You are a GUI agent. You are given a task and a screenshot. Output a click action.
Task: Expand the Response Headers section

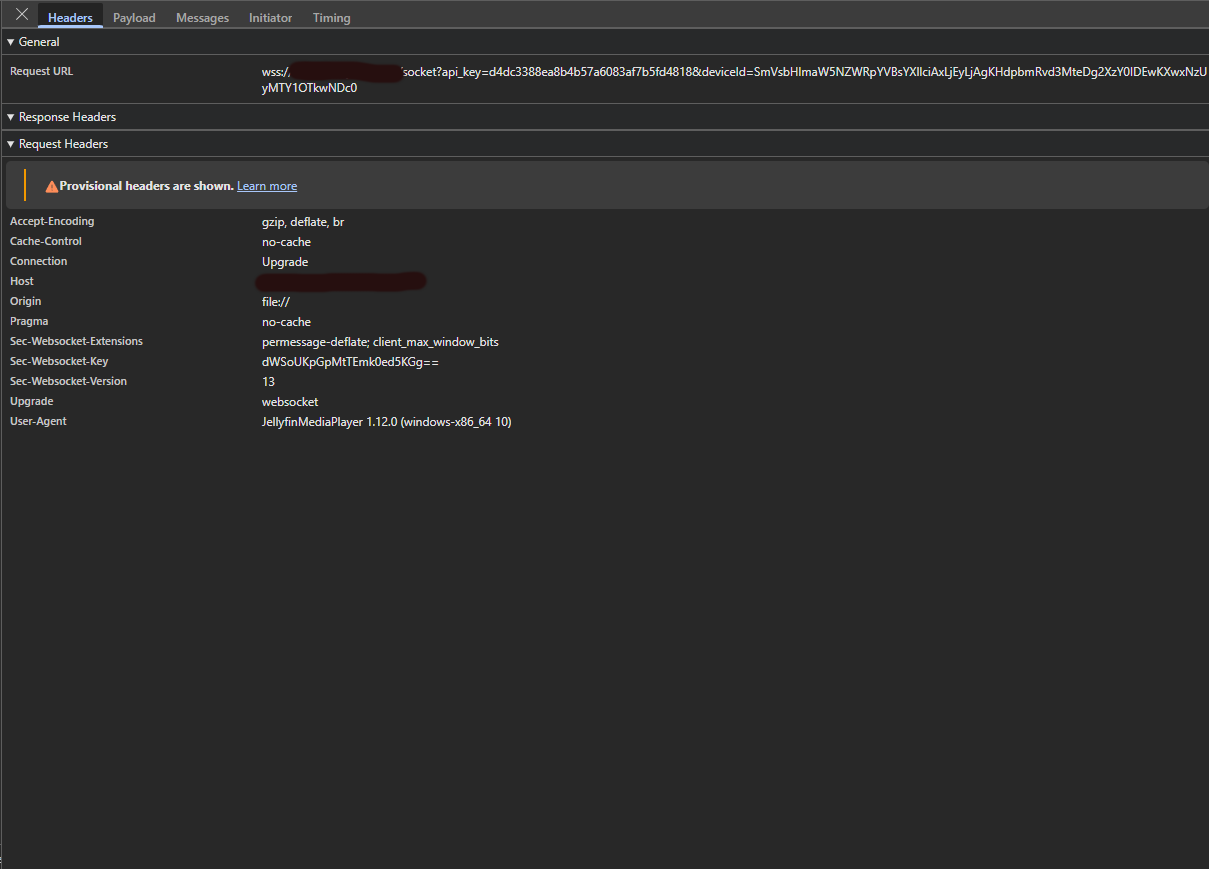pos(60,117)
